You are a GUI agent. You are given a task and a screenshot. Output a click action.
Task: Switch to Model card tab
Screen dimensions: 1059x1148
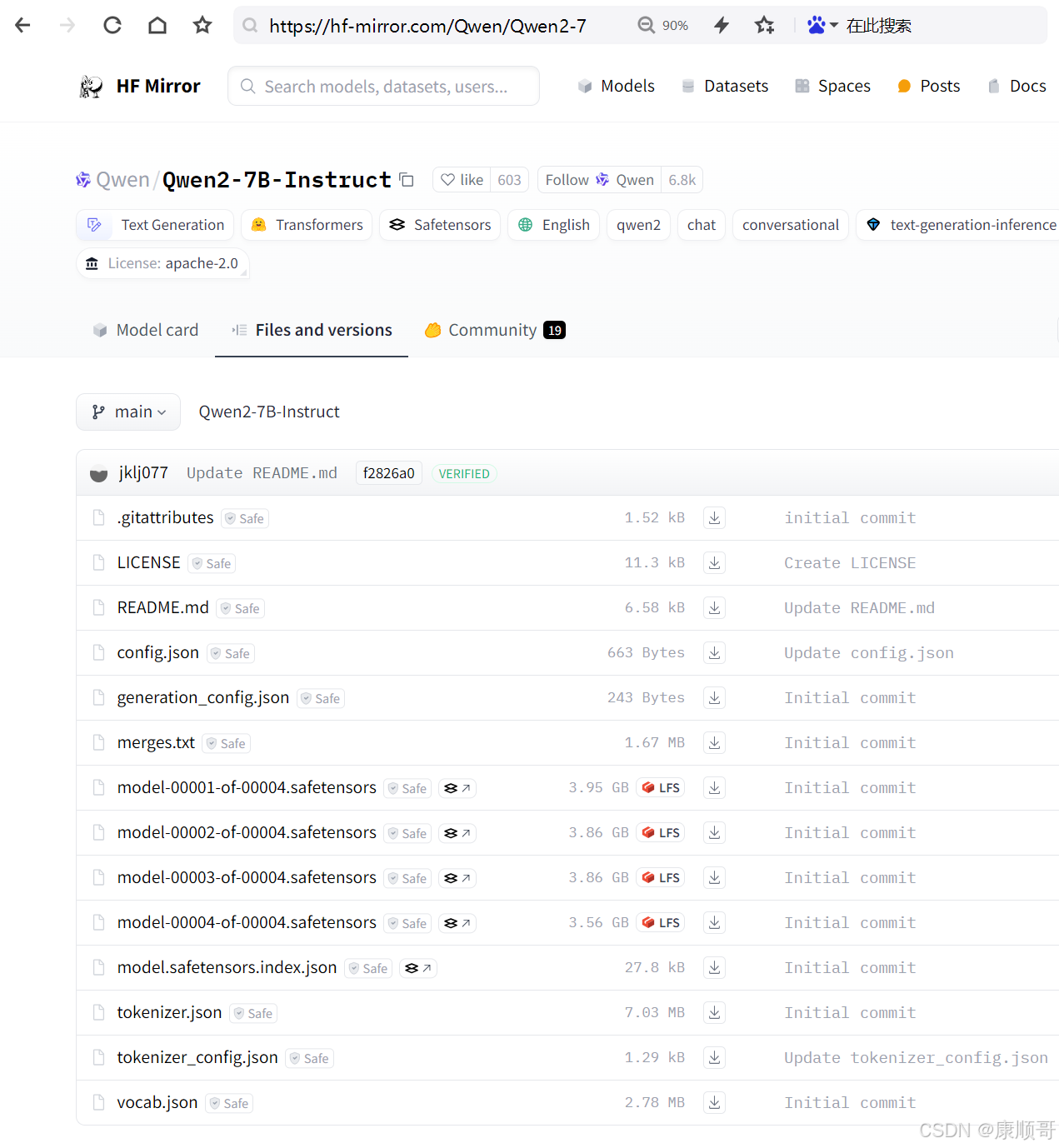(x=146, y=330)
